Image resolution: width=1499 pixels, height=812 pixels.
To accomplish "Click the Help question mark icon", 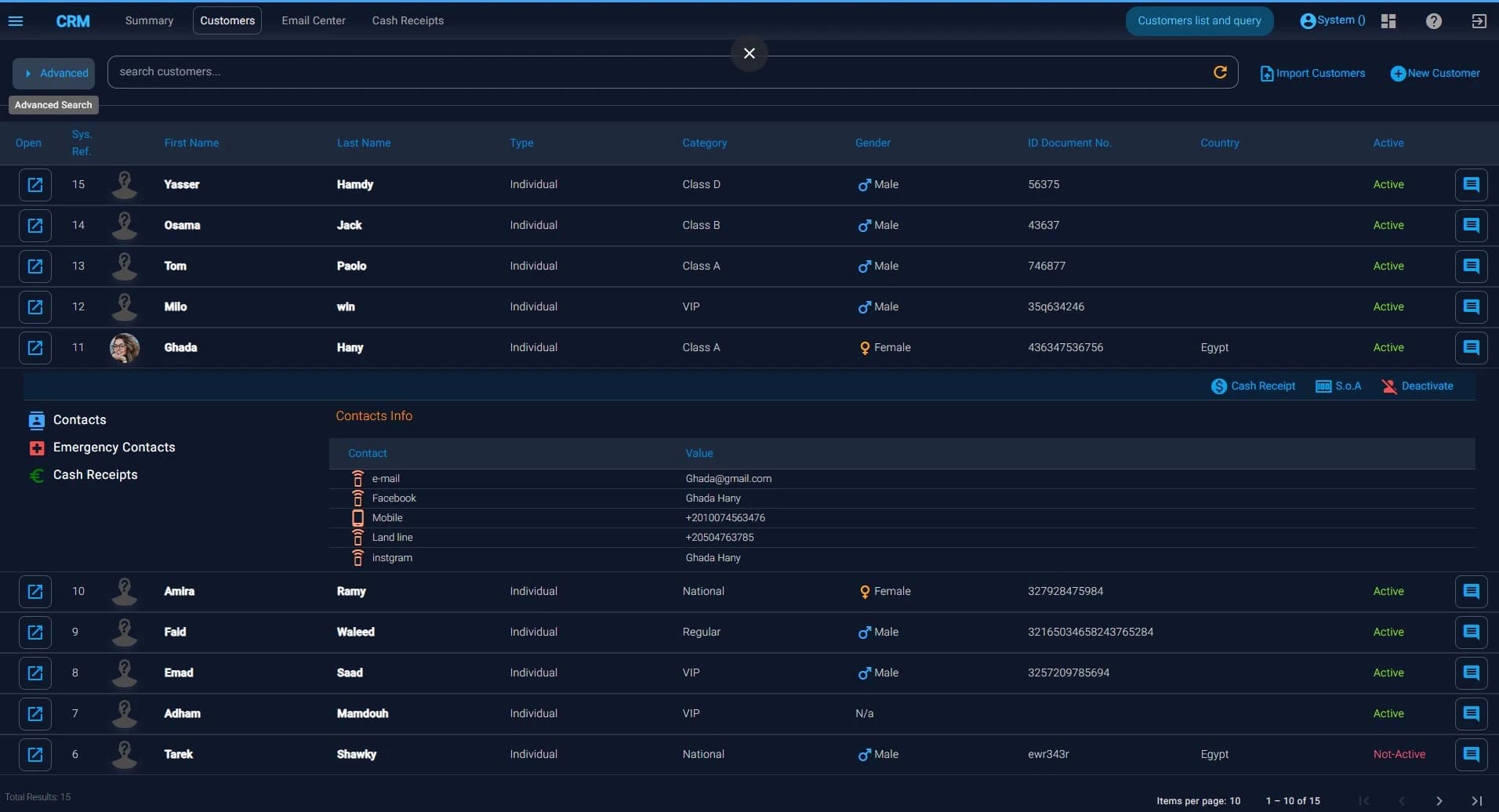I will [1434, 20].
